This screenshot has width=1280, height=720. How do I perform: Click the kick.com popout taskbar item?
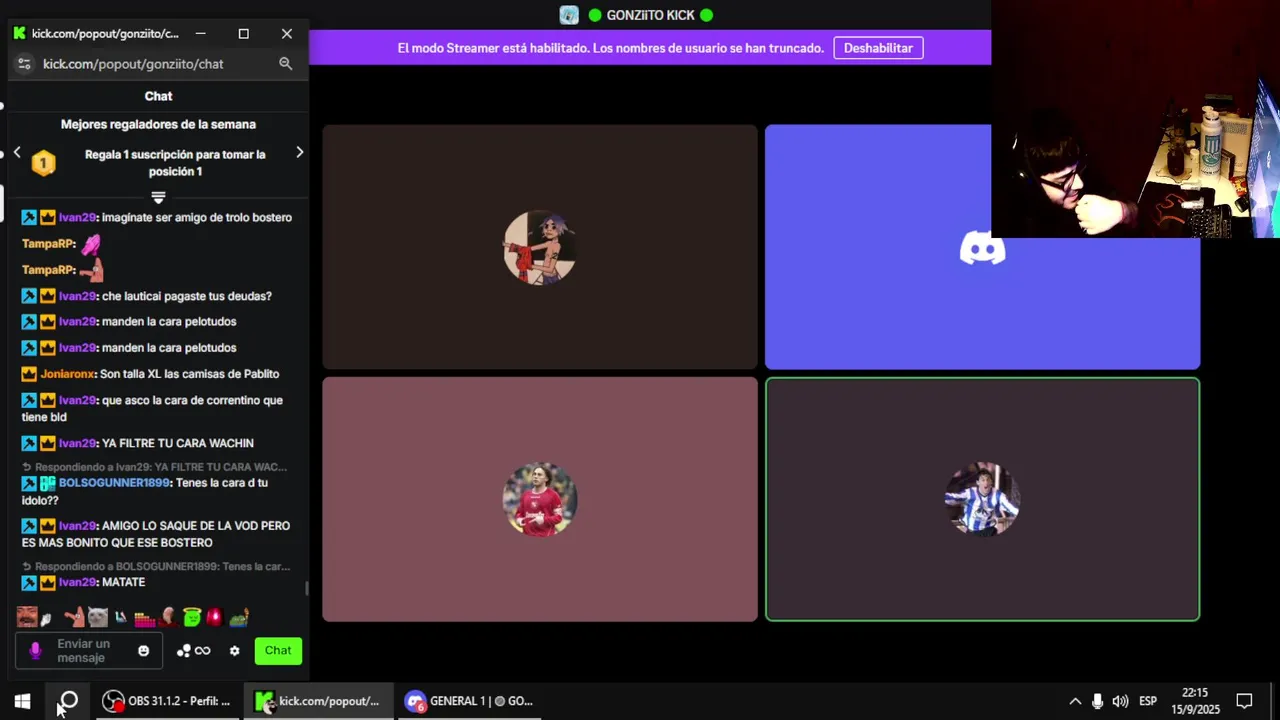point(318,701)
